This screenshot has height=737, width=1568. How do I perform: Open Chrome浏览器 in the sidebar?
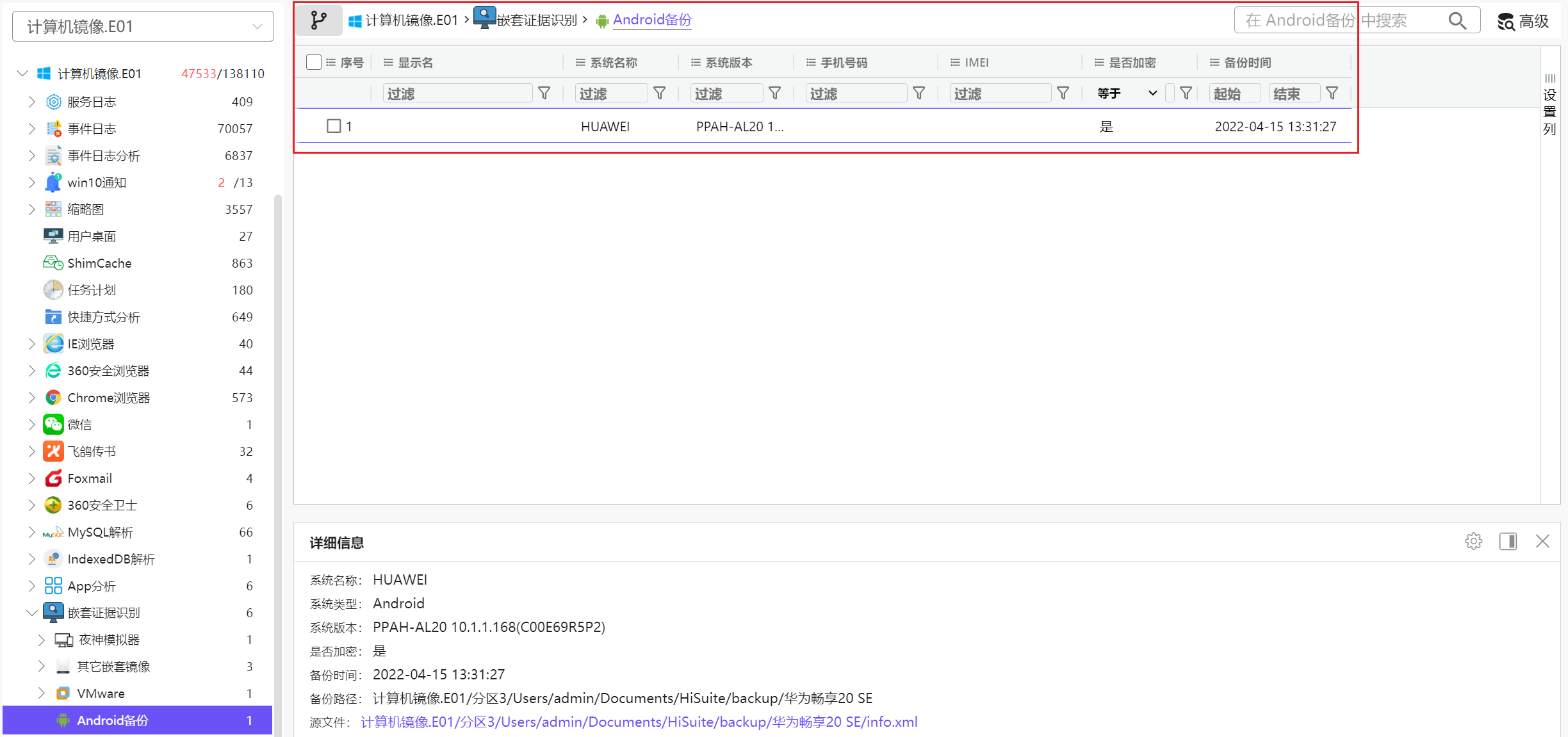[x=108, y=398]
